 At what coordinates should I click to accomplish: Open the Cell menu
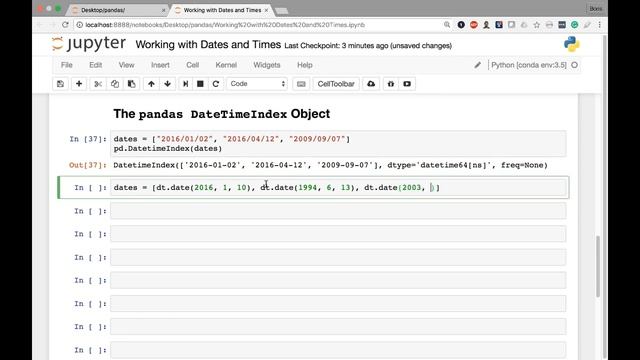pos(192,65)
